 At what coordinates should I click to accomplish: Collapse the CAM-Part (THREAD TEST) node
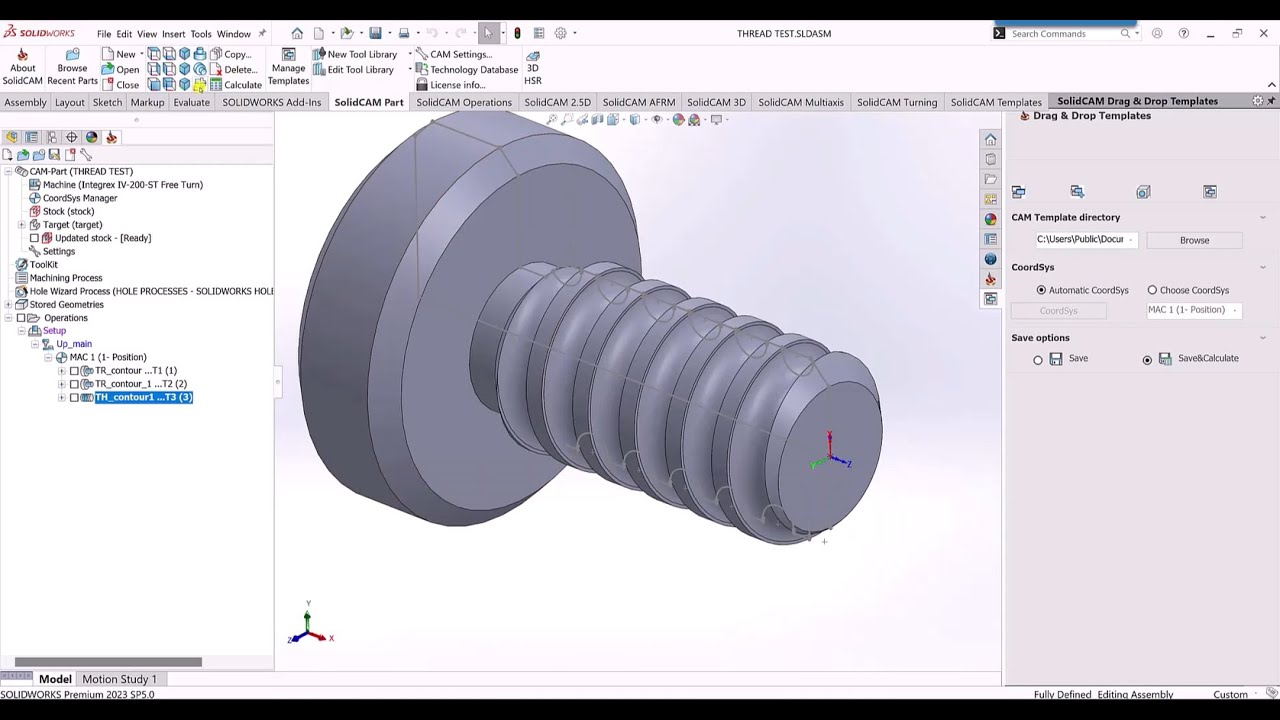(x=8, y=172)
